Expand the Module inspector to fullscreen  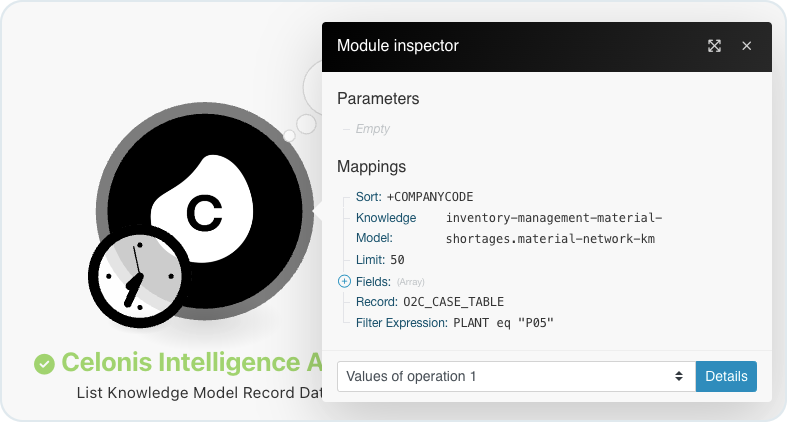(714, 46)
